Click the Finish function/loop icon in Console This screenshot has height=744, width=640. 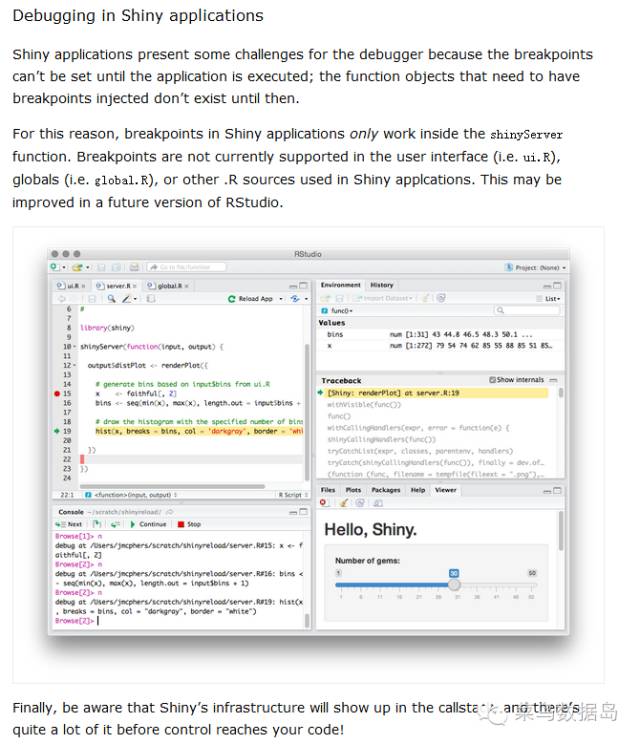pos(115,524)
